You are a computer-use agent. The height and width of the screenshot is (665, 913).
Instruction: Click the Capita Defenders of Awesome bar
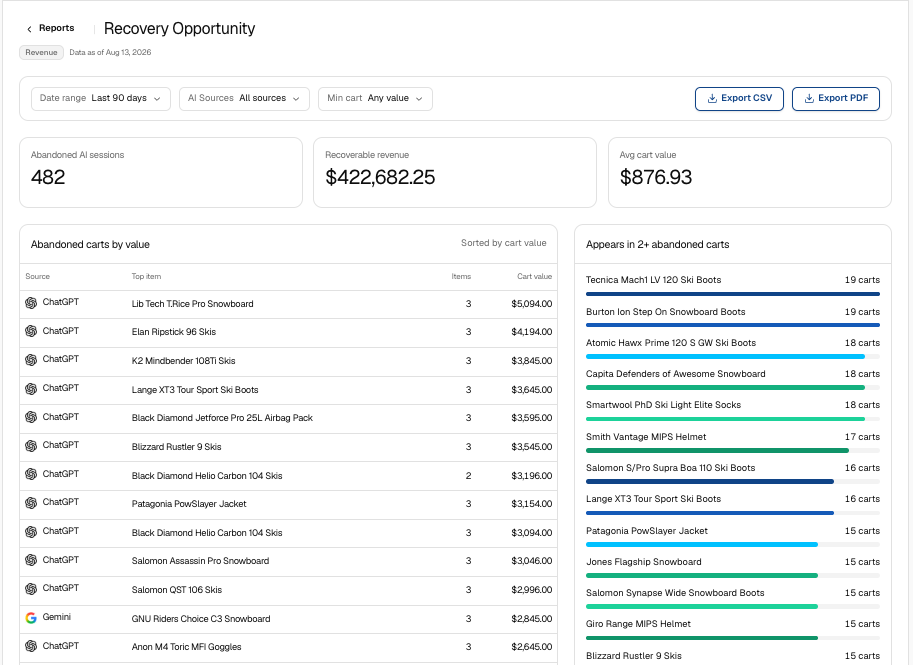click(732, 387)
